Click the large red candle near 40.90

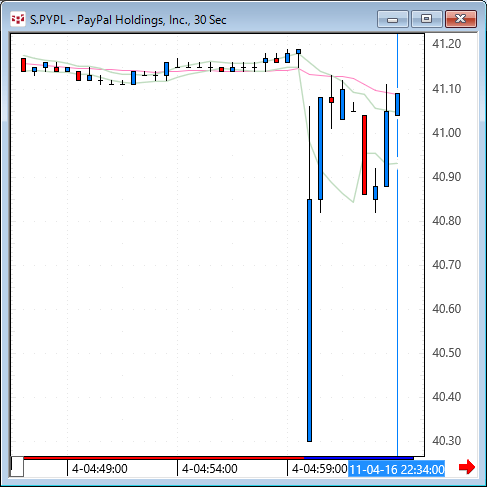coord(364,155)
